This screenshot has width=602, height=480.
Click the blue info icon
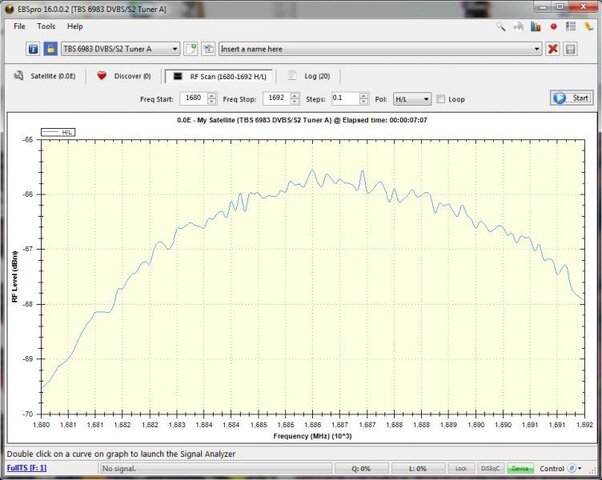point(33,49)
